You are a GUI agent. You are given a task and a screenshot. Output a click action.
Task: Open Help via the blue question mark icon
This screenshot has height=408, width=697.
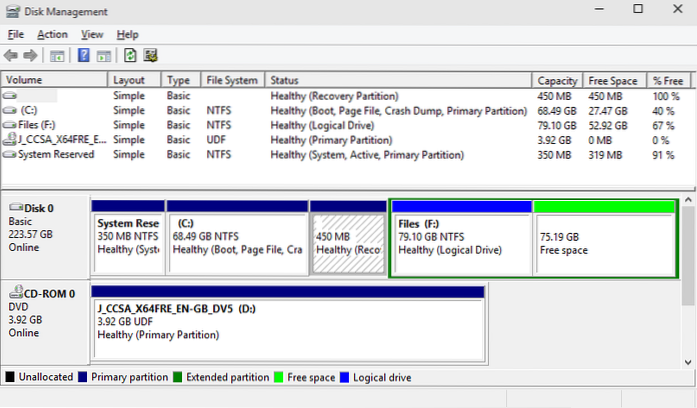(85, 54)
